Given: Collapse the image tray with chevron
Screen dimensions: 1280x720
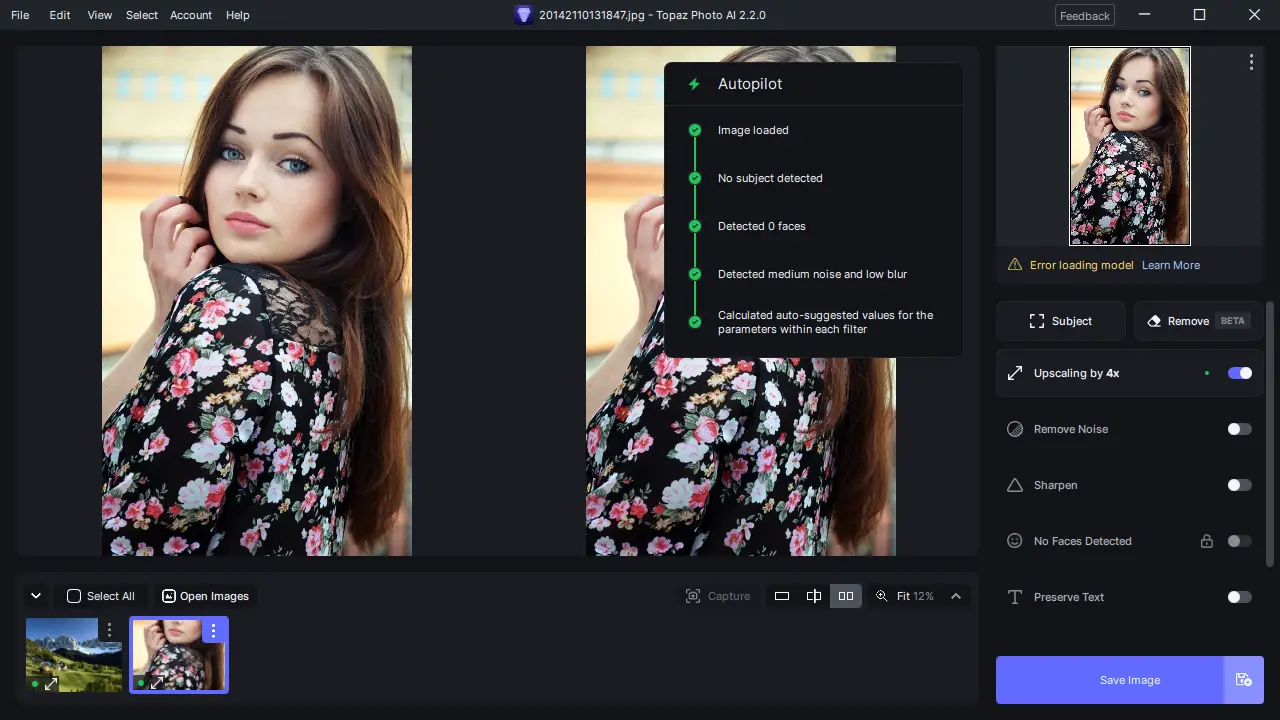Looking at the screenshot, I should 36,596.
